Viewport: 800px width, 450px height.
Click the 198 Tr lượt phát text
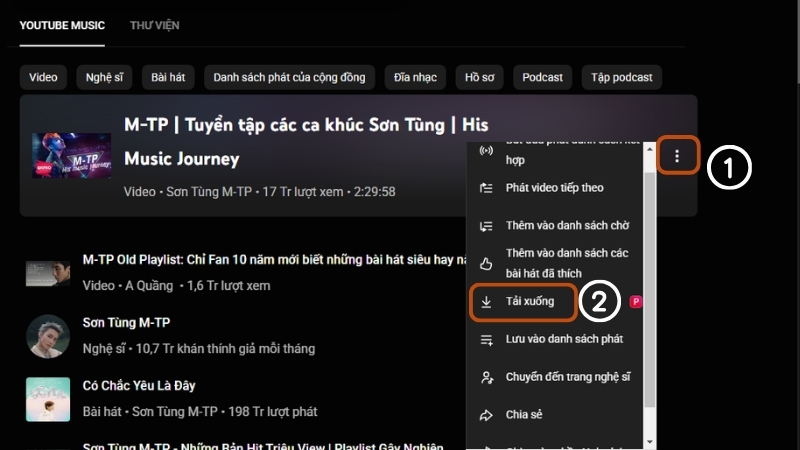tap(272, 412)
